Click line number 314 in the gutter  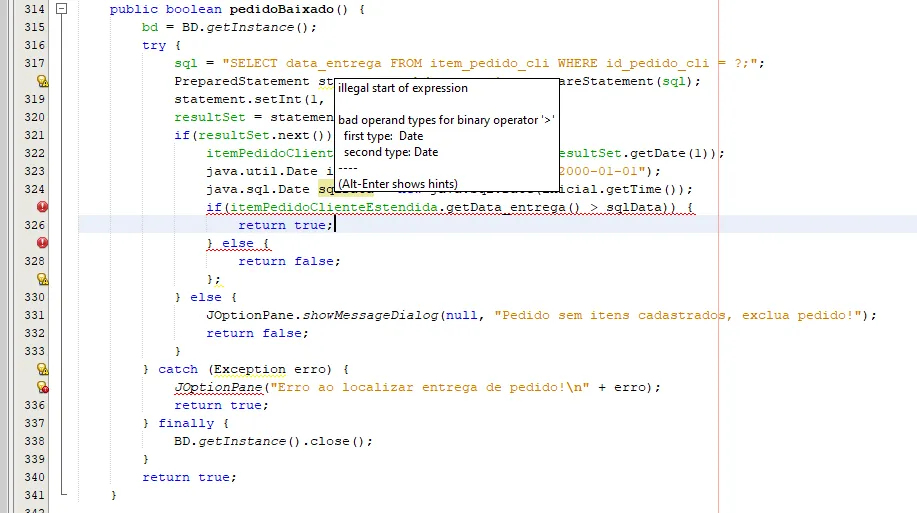point(35,9)
